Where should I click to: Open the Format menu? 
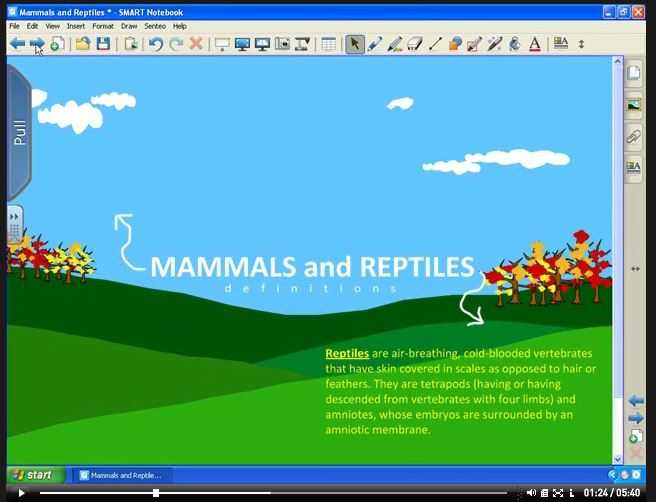pos(103,26)
